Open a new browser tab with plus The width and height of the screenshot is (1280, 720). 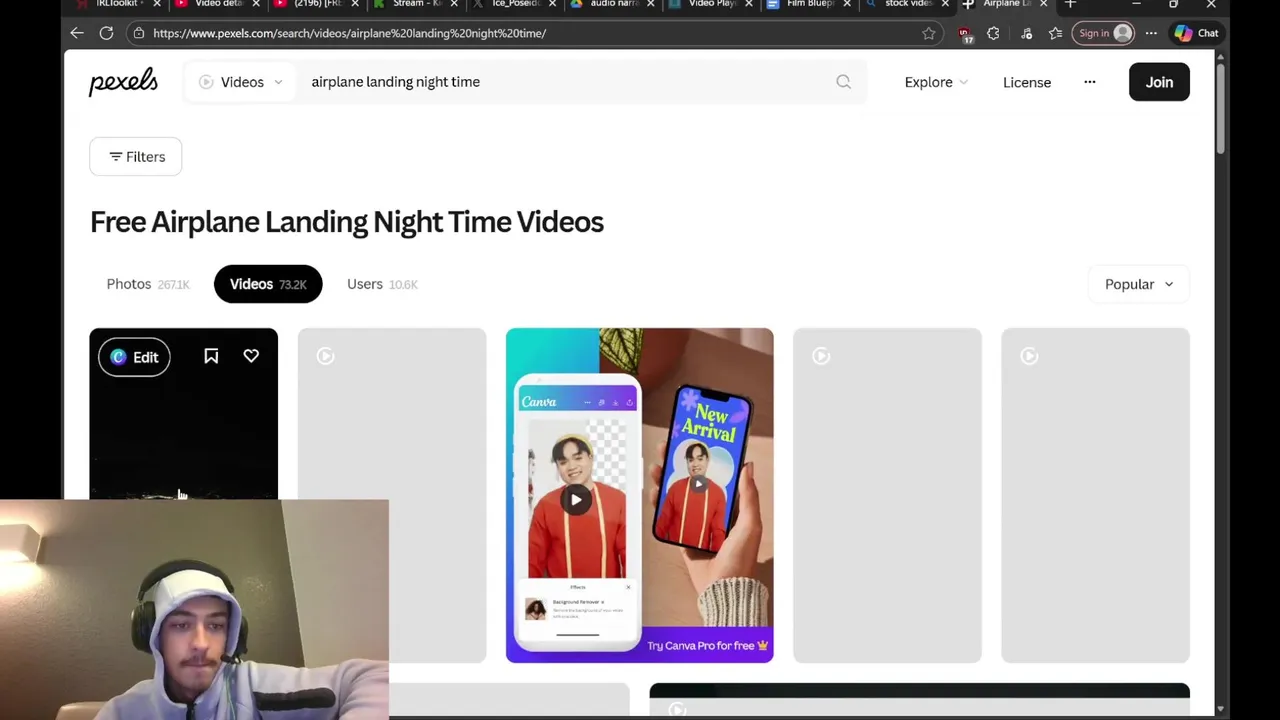pos(1070,4)
